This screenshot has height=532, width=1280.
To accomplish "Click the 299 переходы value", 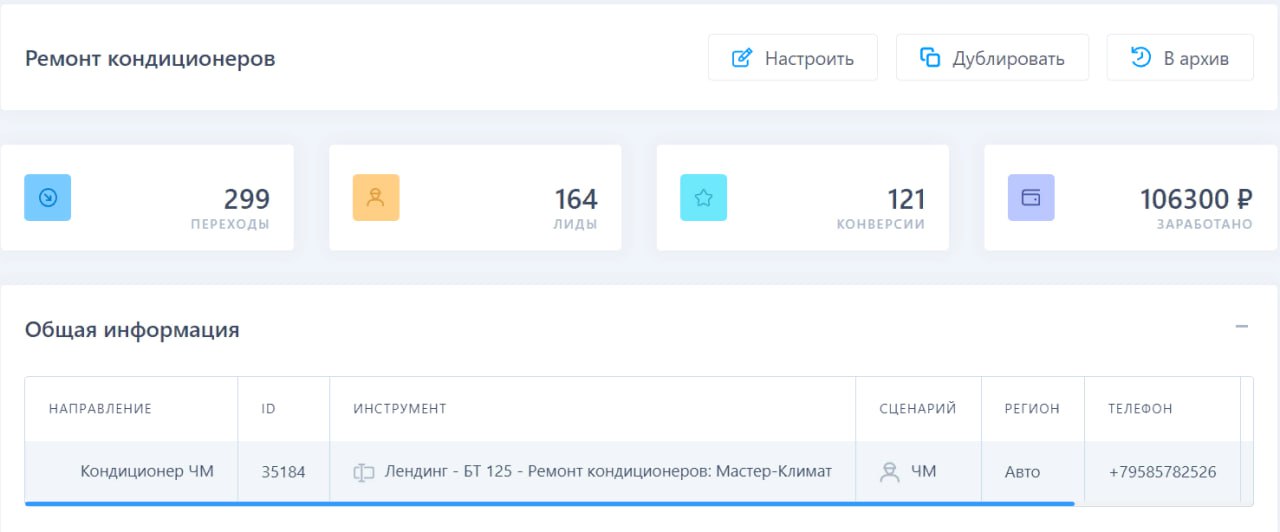I will click(x=246, y=199).
